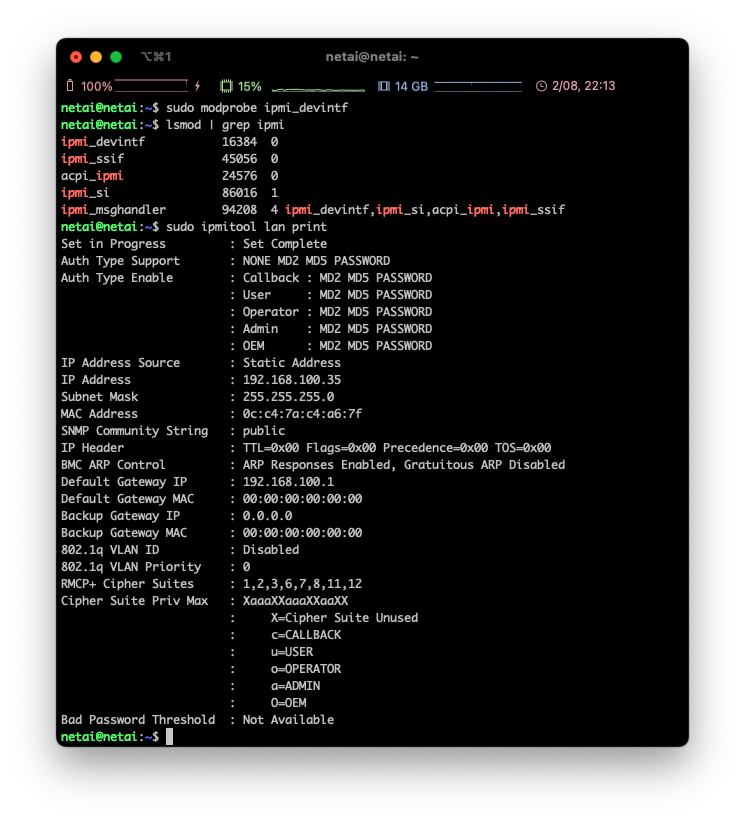Click the 'sudo ipmitool lan print' command
The image size is (745, 821).
pos(246,227)
